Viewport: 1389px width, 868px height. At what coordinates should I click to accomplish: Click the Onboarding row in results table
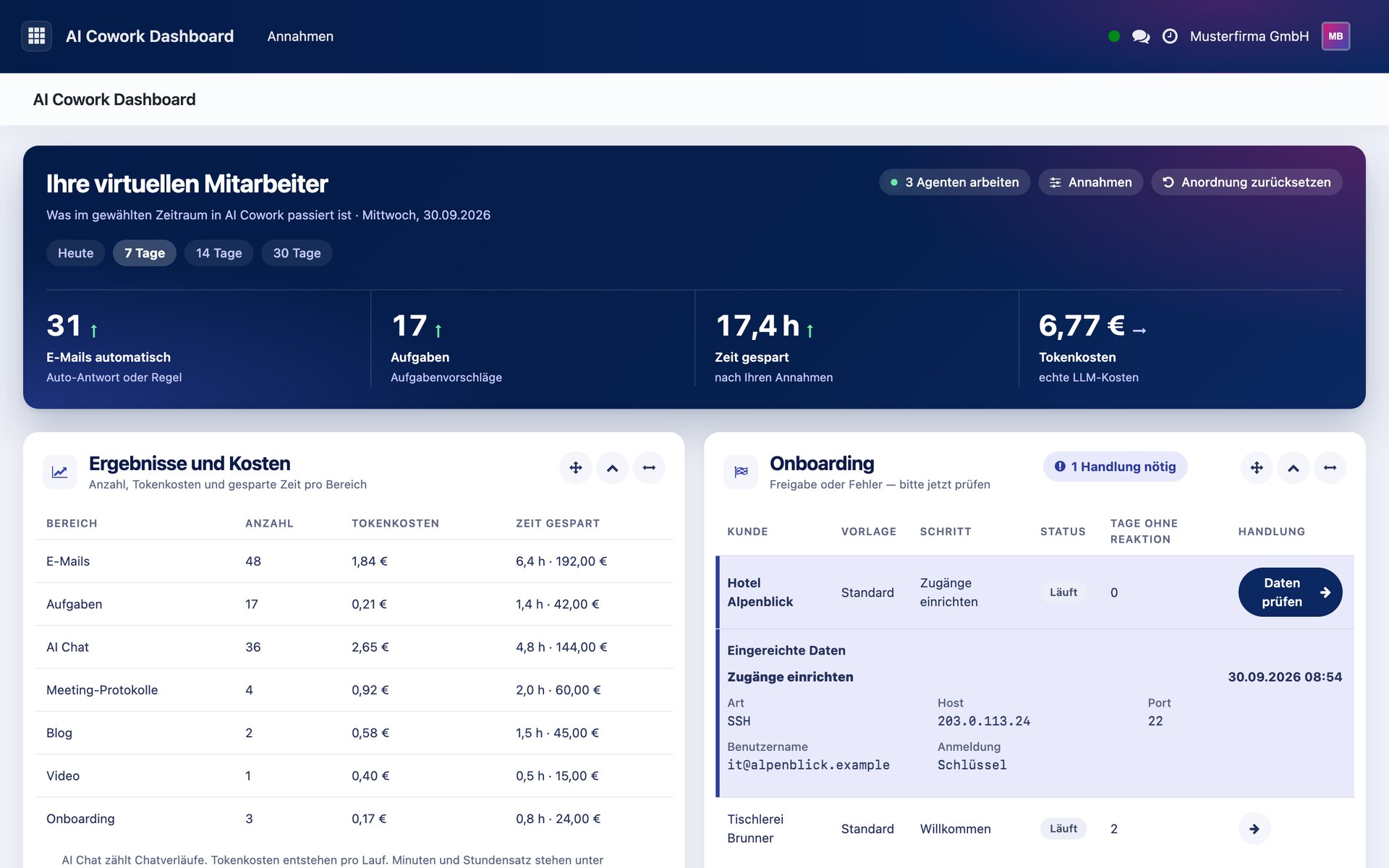pyautogui.click(x=354, y=819)
